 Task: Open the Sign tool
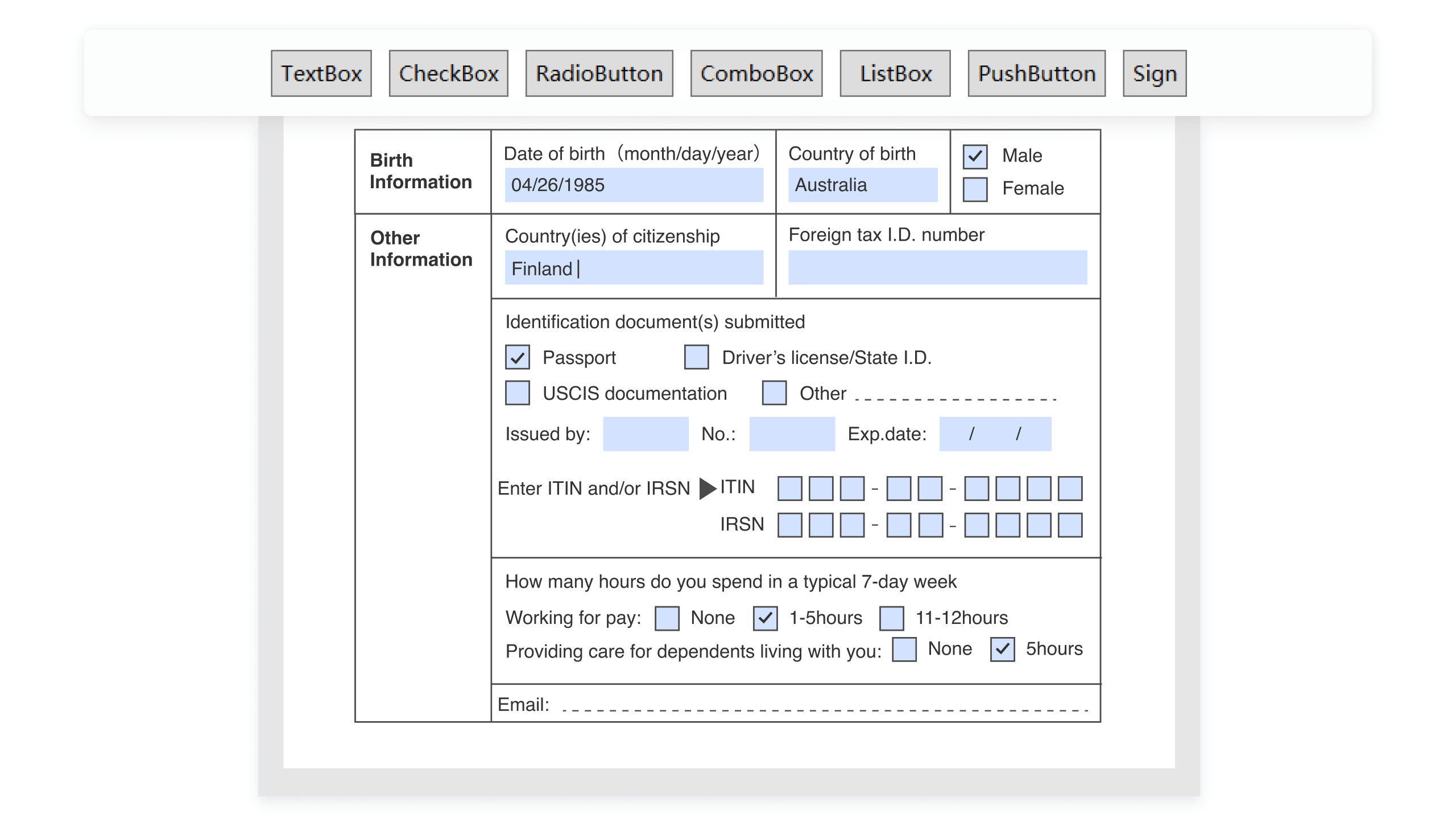(1154, 73)
